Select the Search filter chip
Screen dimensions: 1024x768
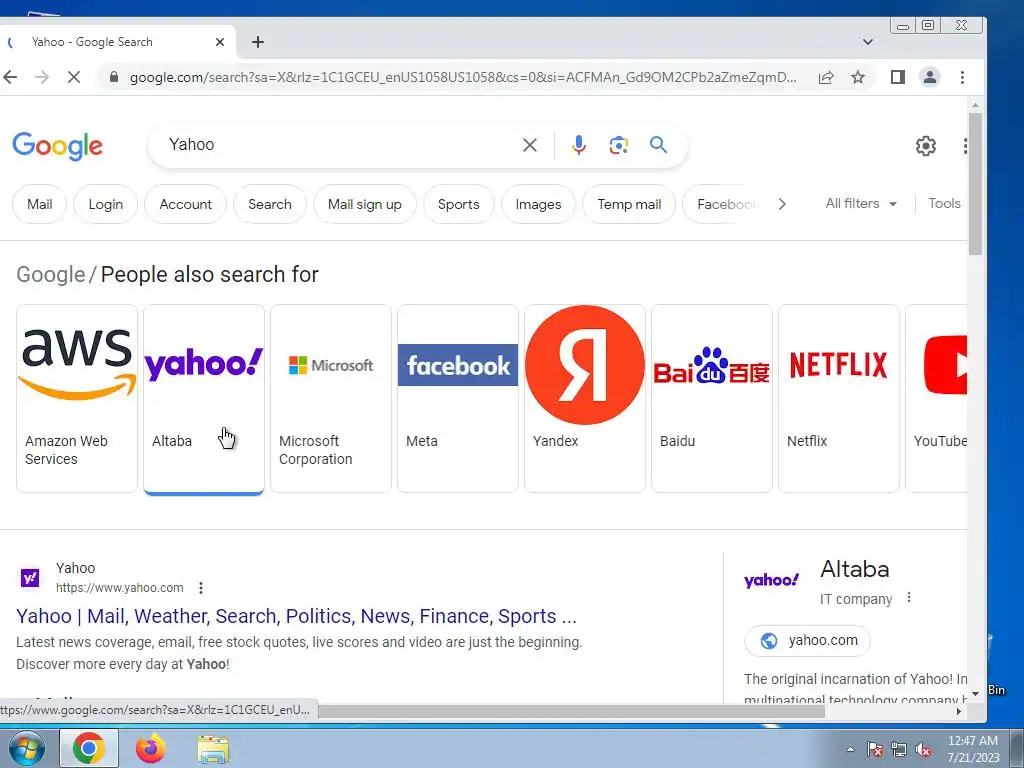270,204
